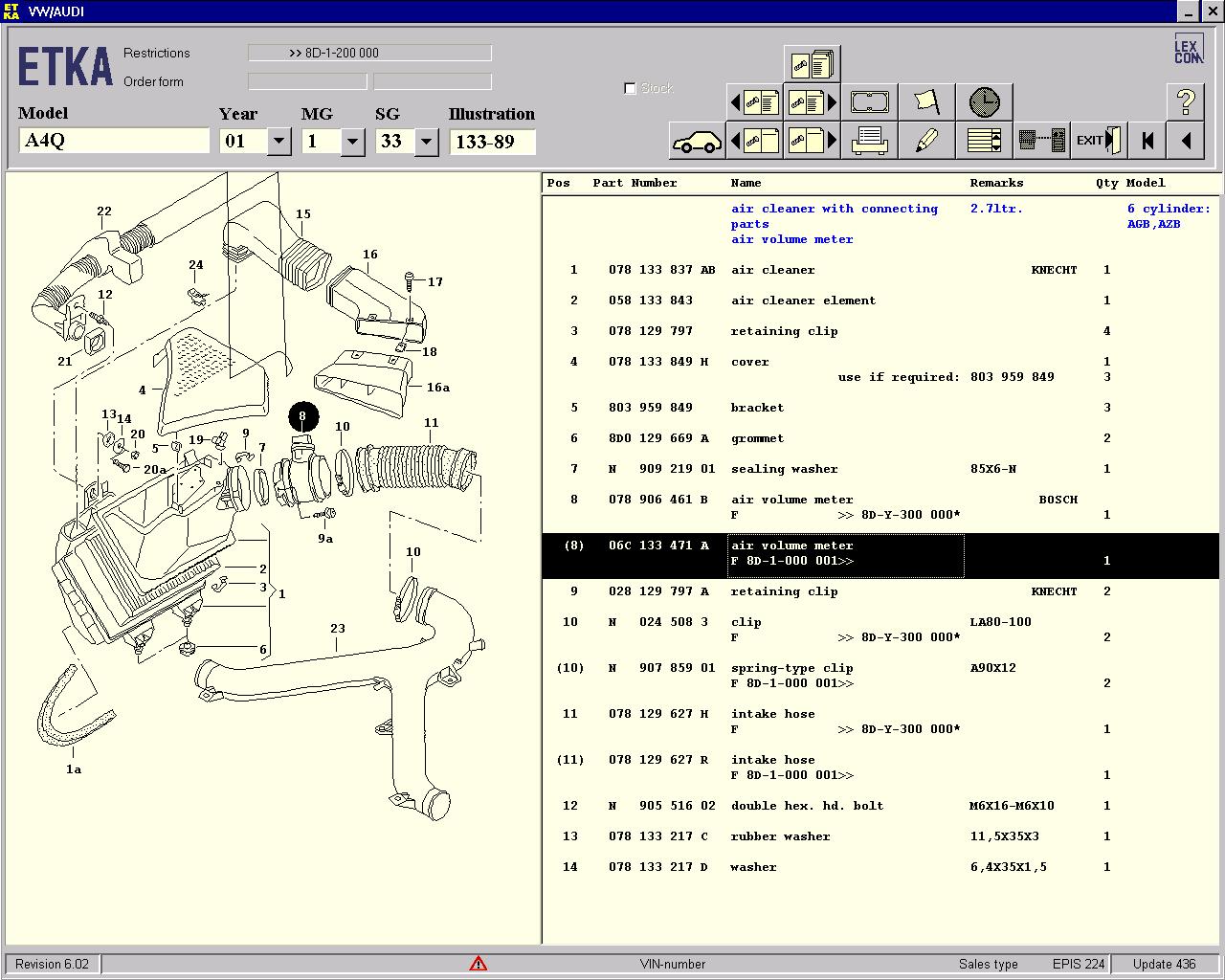Open the SG subgroup dropdown
The height and width of the screenshot is (980, 1225).
(426, 142)
